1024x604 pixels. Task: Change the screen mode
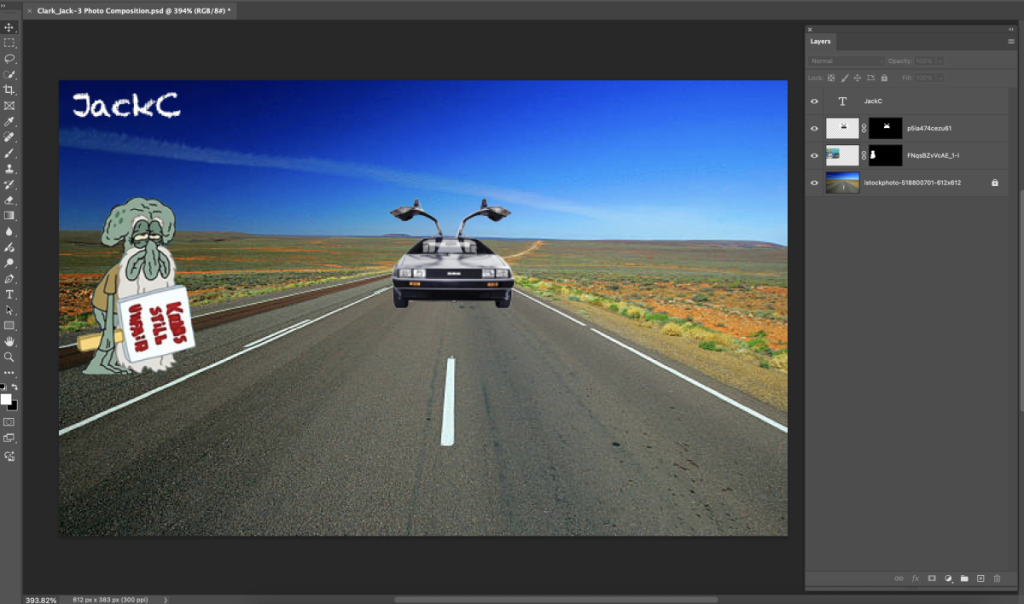(x=9, y=439)
